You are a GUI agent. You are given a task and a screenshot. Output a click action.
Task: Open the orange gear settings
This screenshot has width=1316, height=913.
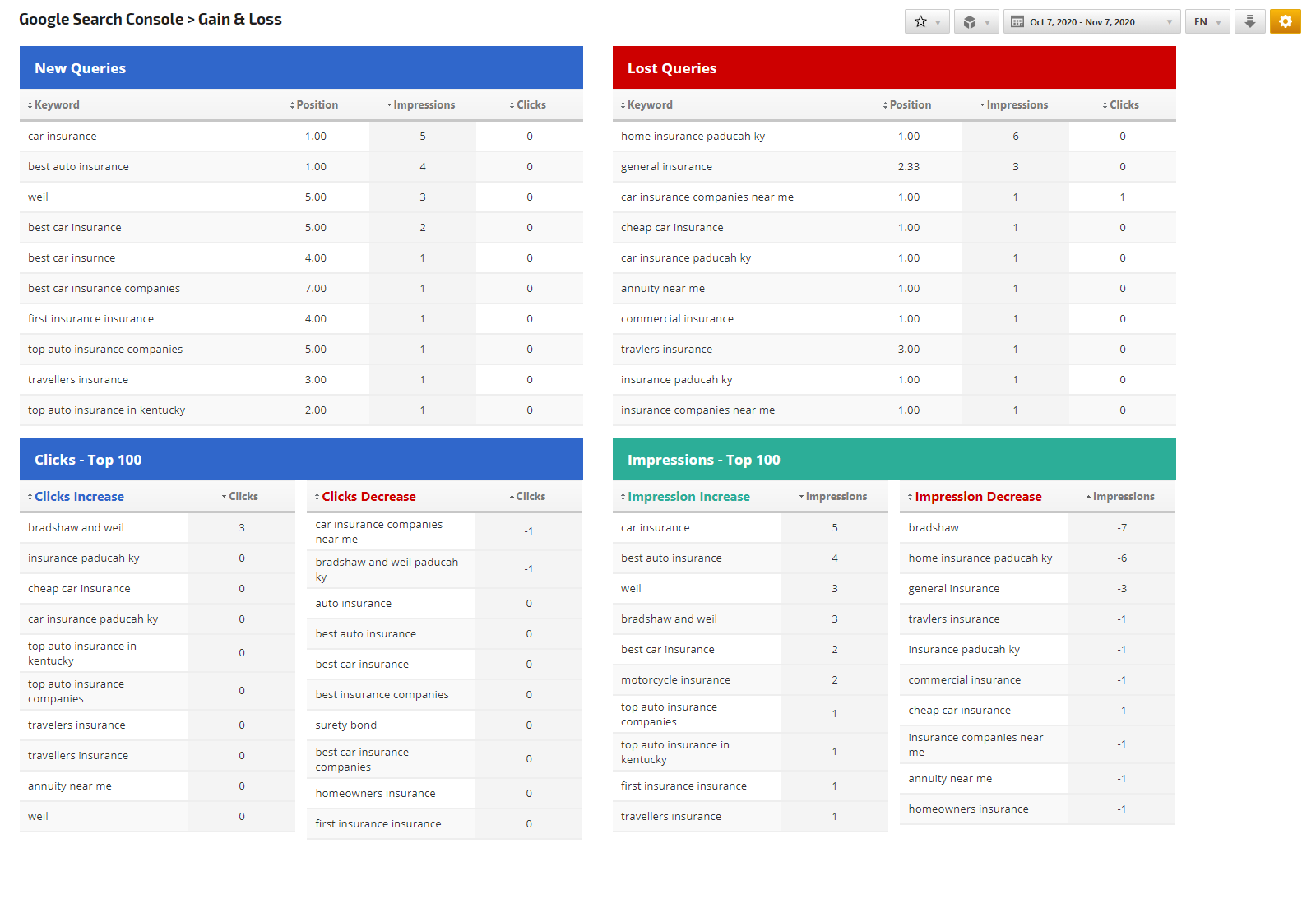1285,22
